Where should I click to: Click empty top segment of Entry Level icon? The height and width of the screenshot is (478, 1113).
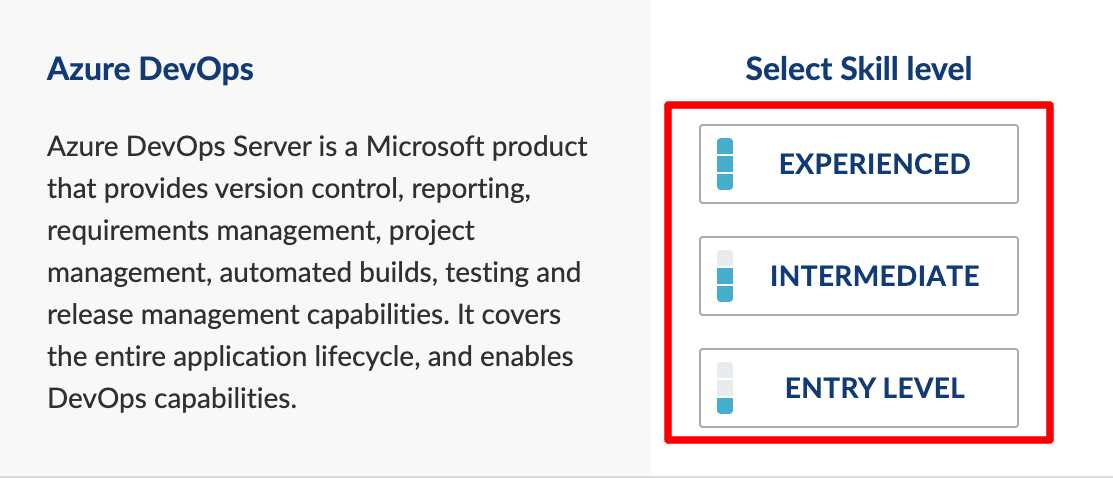click(726, 371)
